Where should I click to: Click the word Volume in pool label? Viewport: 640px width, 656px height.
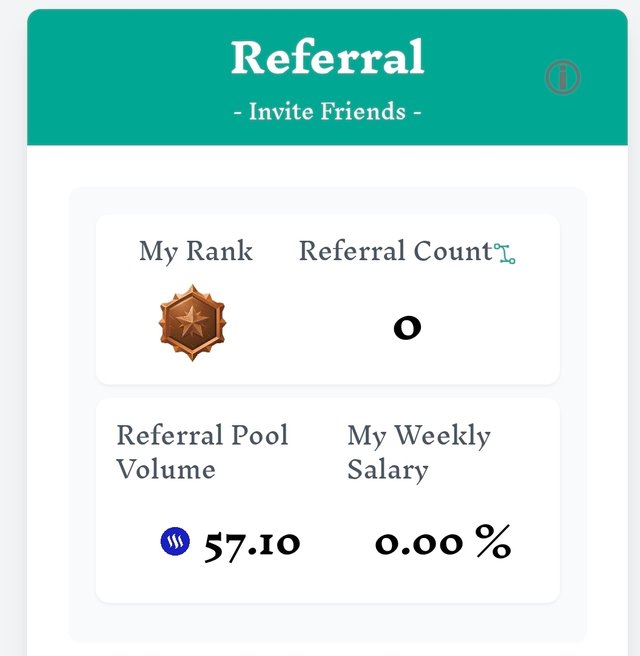coord(166,469)
